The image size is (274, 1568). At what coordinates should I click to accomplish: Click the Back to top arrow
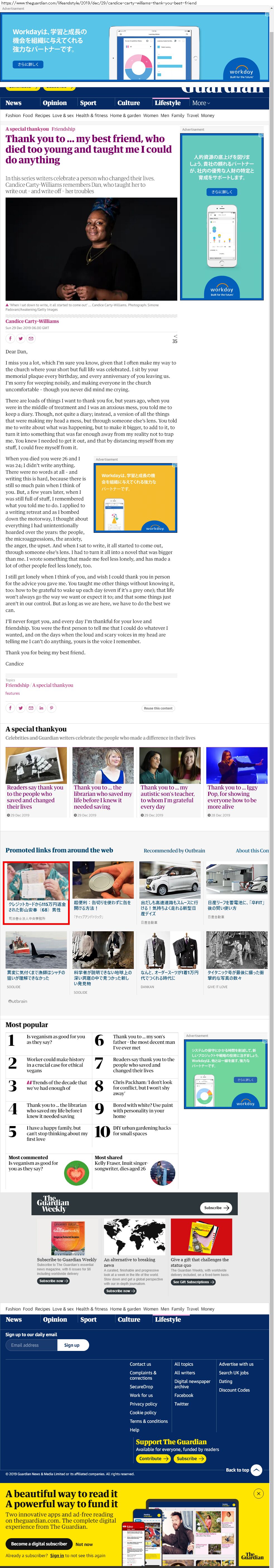point(256,1469)
